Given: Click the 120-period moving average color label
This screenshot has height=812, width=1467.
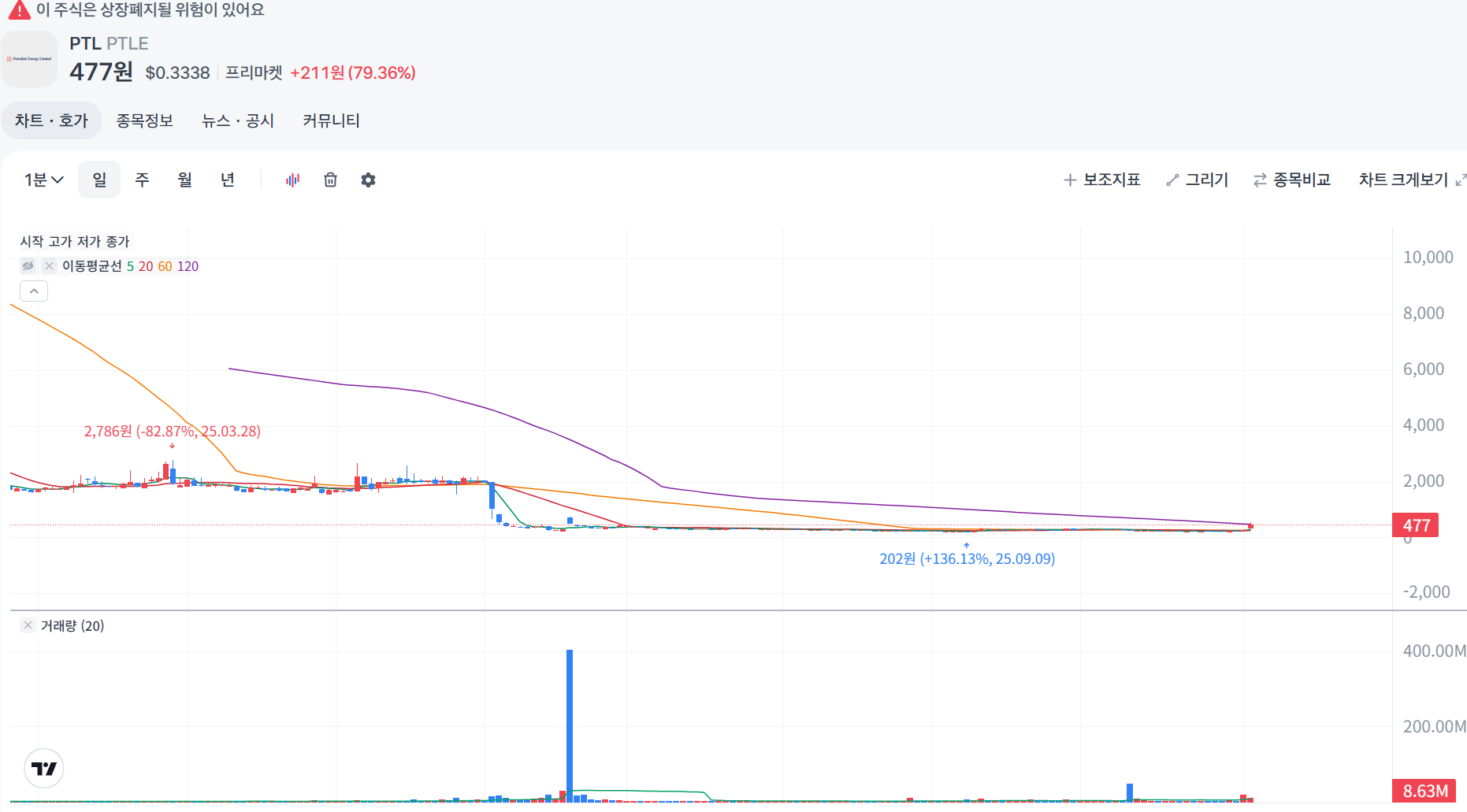Looking at the screenshot, I should pyautogui.click(x=188, y=266).
